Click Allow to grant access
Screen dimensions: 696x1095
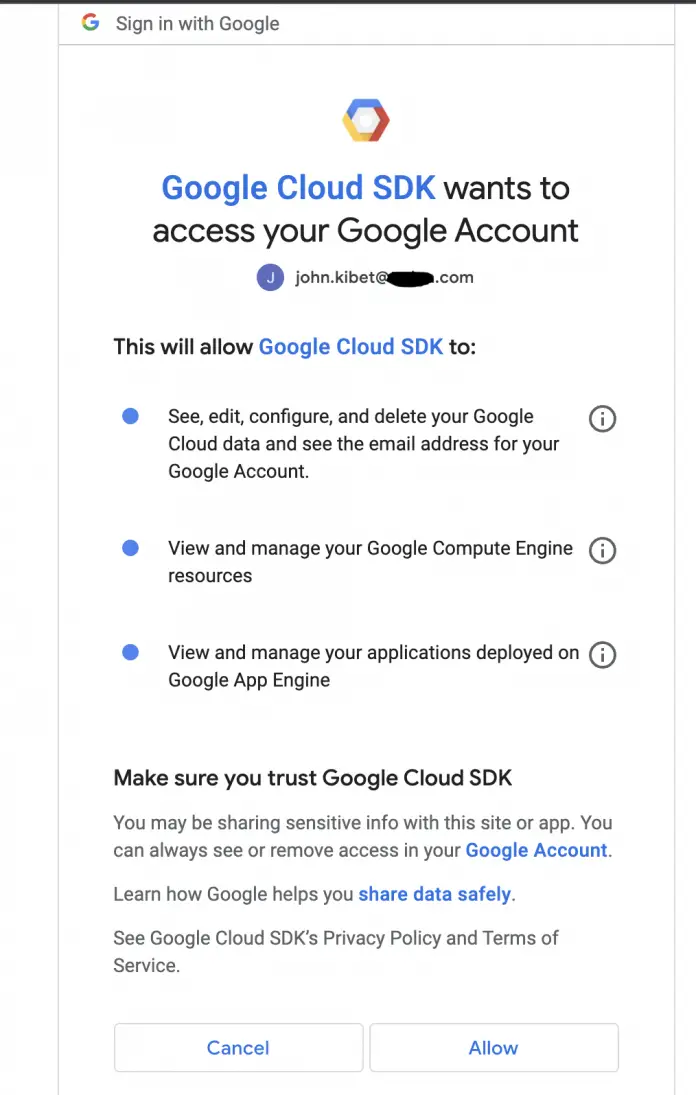(493, 1047)
